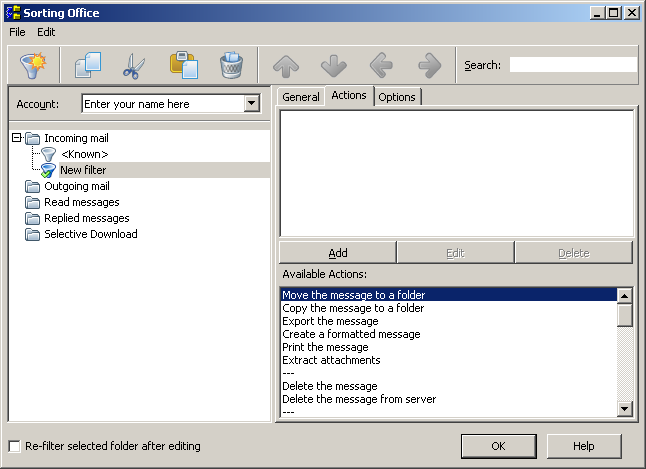Open the File menu
The height and width of the screenshot is (469, 646).
tap(17, 32)
